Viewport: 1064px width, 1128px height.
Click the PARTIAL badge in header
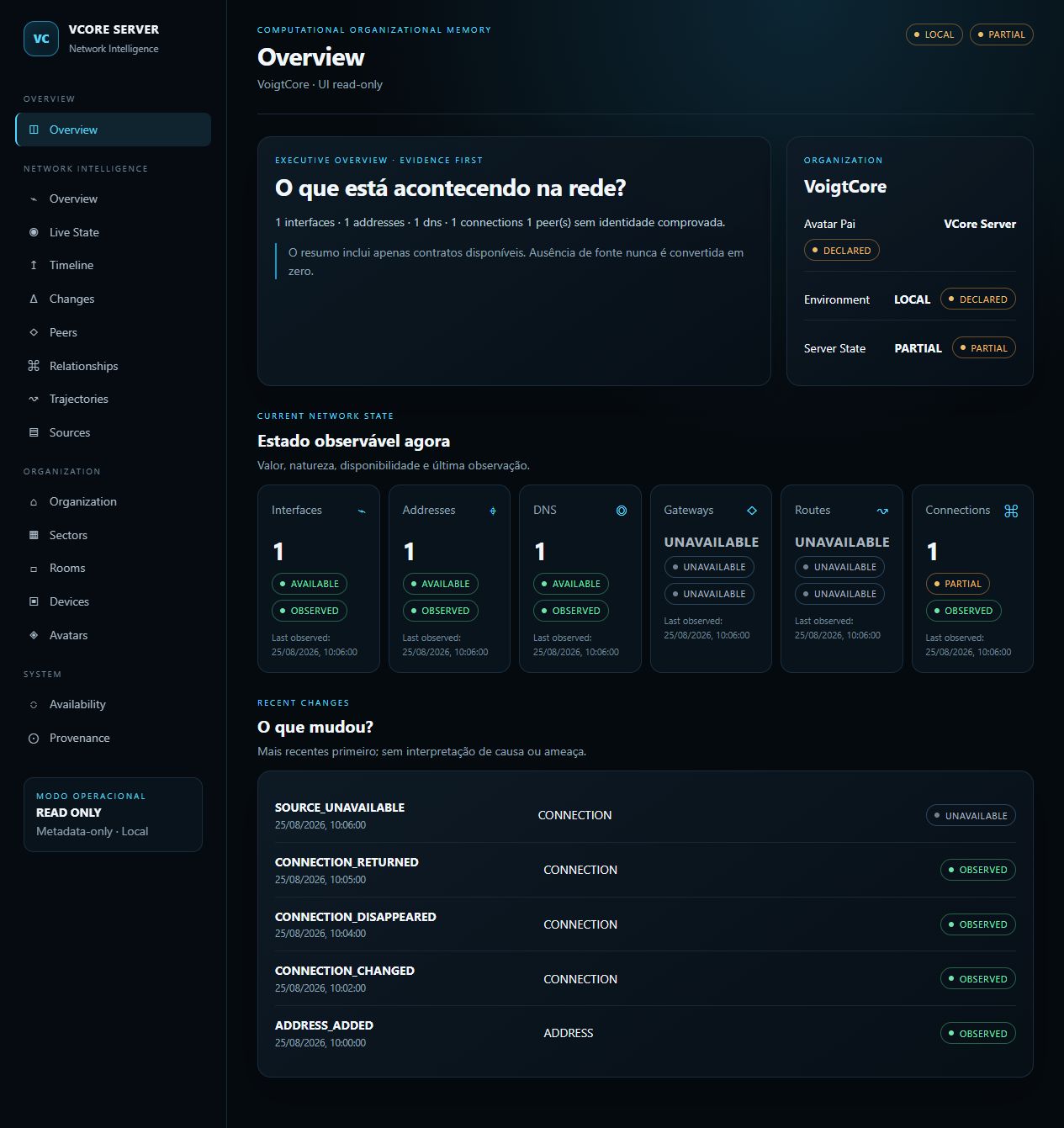(1001, 34)
